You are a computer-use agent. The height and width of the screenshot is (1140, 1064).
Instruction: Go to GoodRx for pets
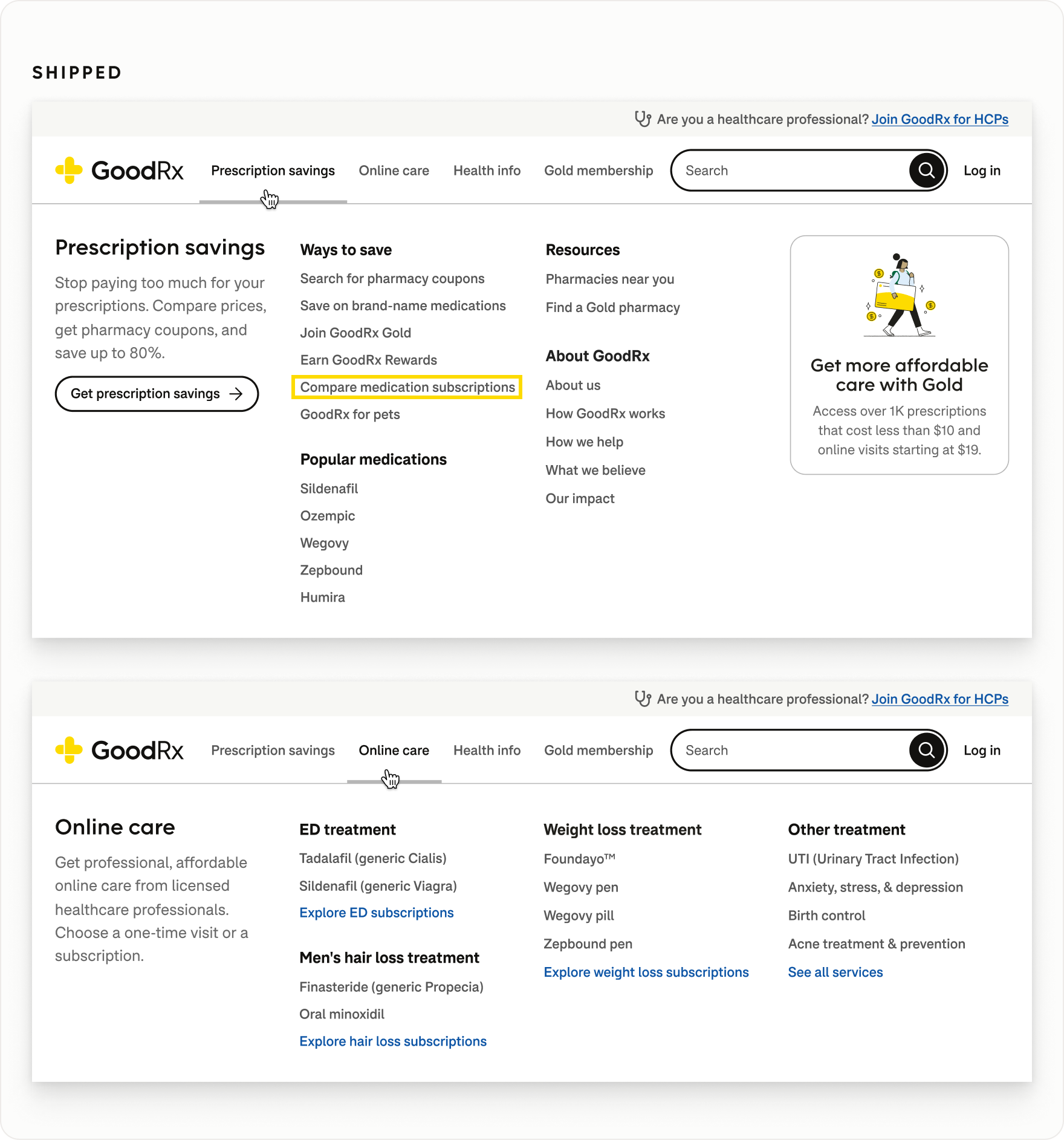point(350,414)
